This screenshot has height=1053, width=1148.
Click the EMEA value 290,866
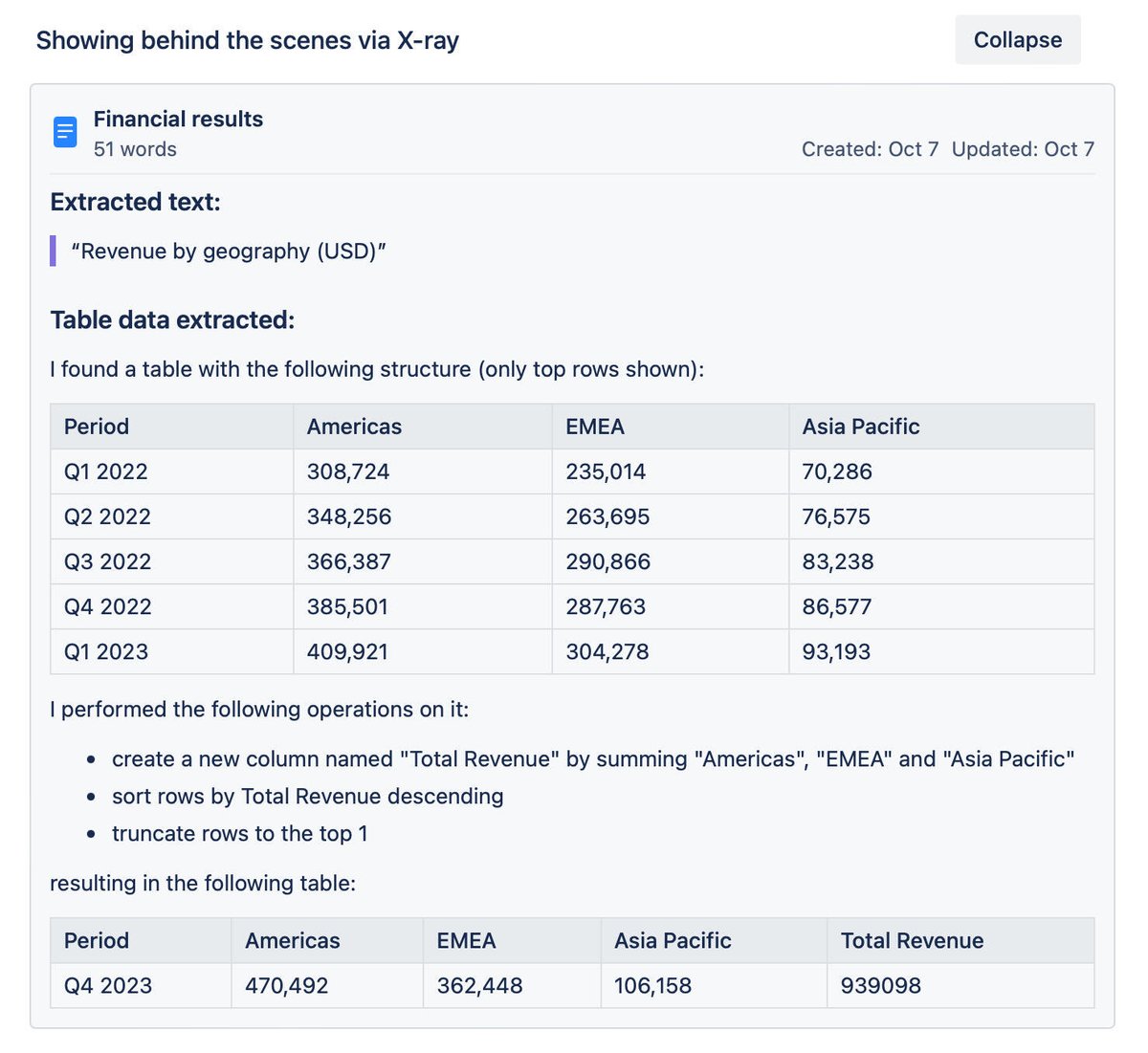[607, 561]
